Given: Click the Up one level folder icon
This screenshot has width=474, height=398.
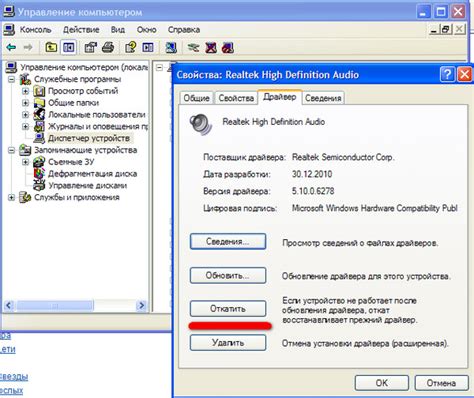Looking at the screenshot, I should click(x=51, y=48).
